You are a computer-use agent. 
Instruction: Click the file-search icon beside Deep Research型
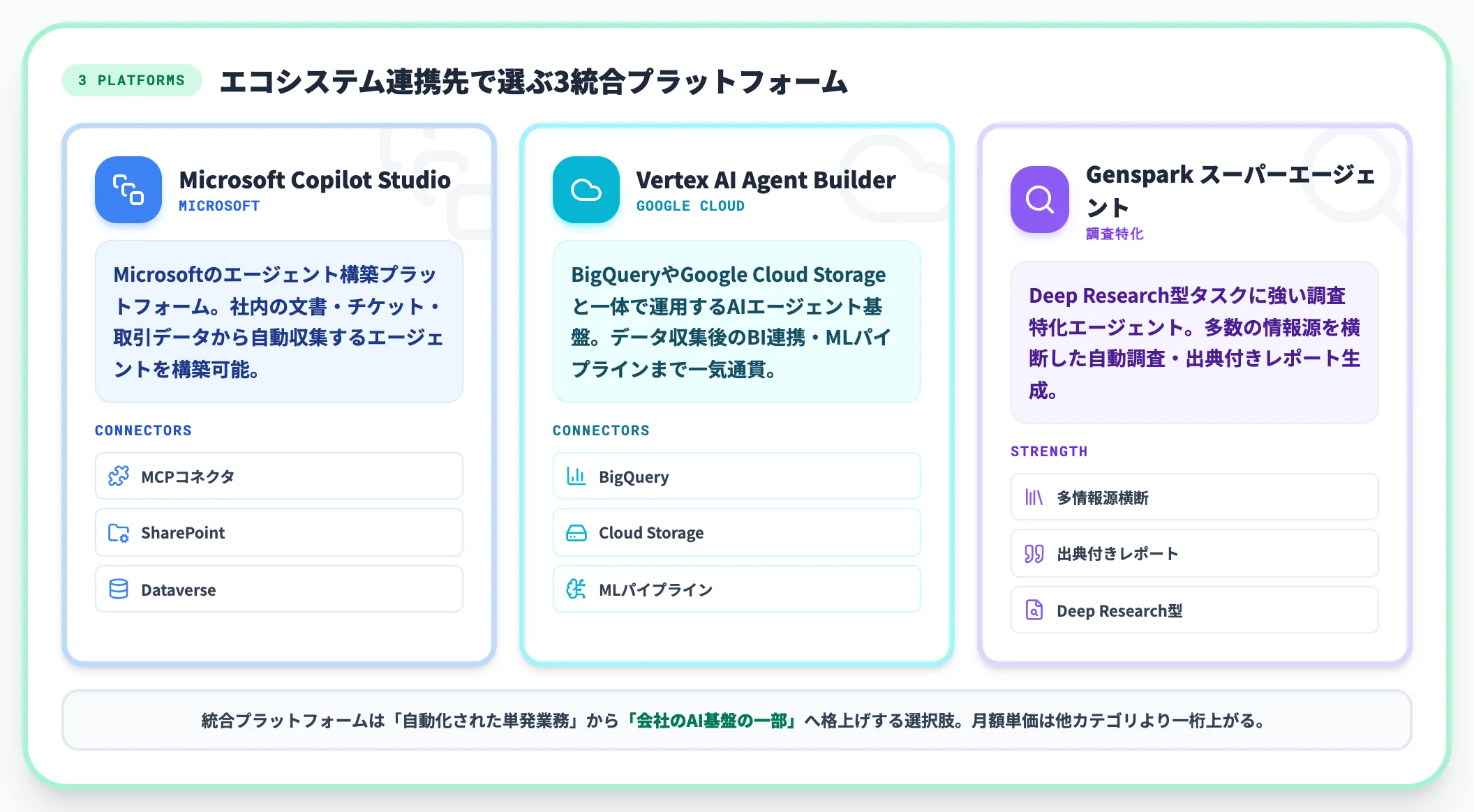1034,610
